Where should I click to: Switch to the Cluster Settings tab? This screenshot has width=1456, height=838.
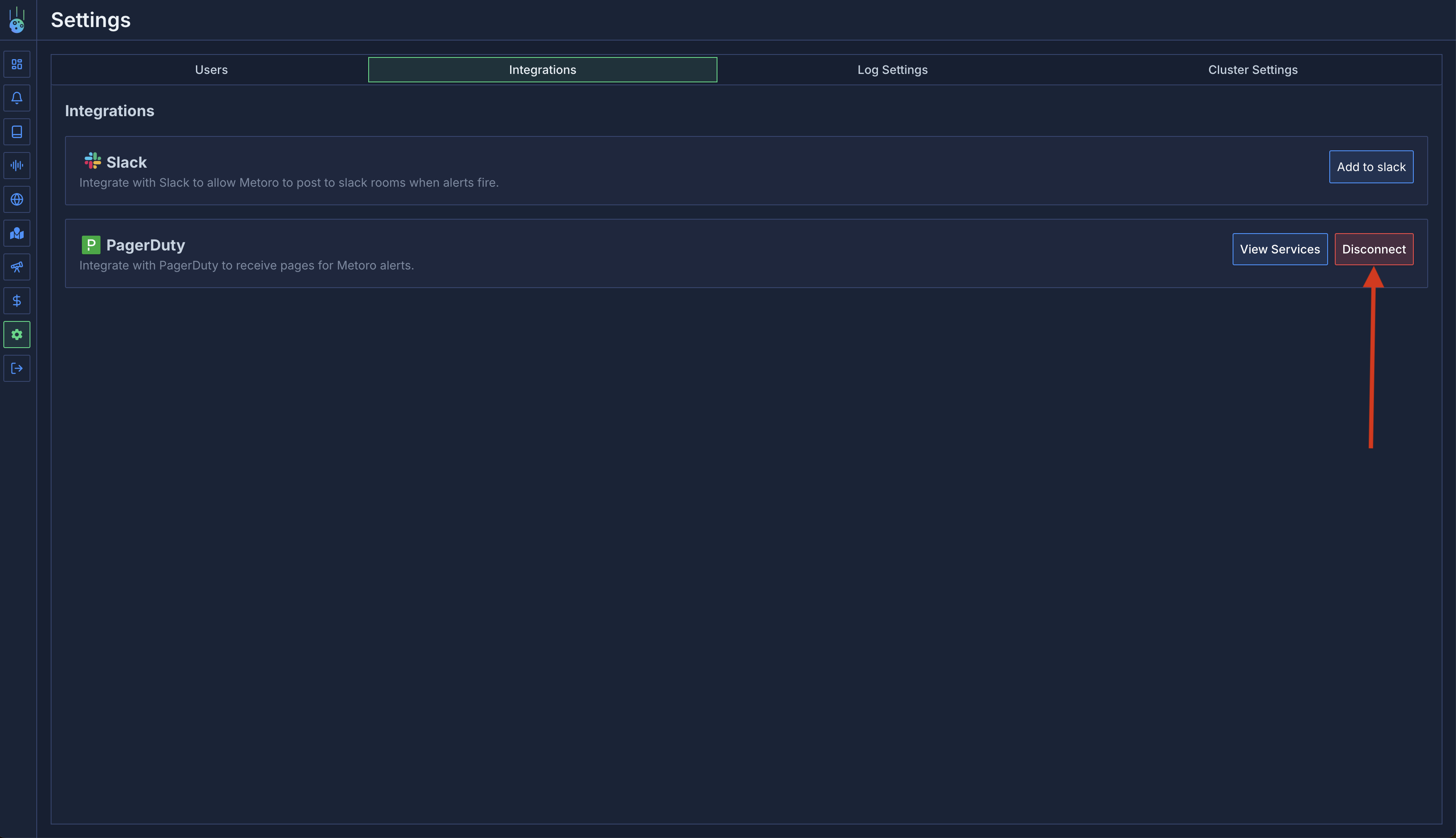tap(1252, 69)
